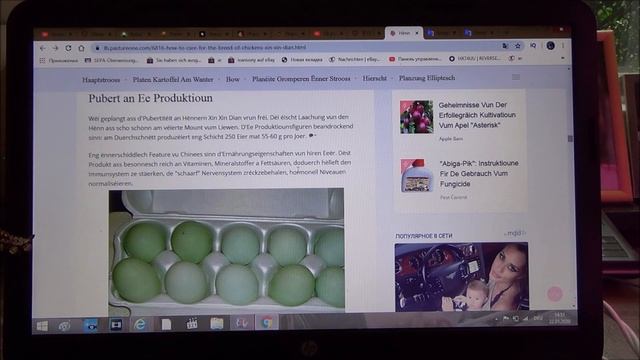Click the green eggs carton image
The image size is (640, 360).
pos(227,250)
